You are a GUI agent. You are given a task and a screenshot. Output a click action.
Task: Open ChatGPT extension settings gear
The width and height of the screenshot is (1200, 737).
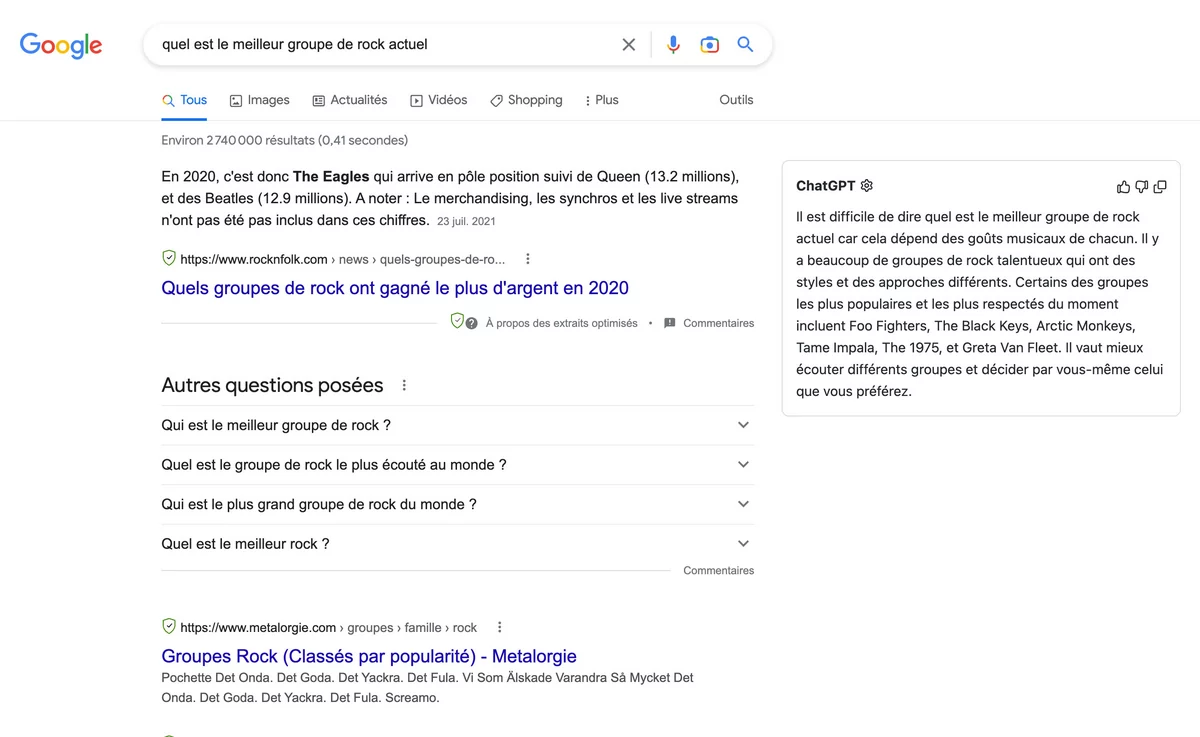867,186
